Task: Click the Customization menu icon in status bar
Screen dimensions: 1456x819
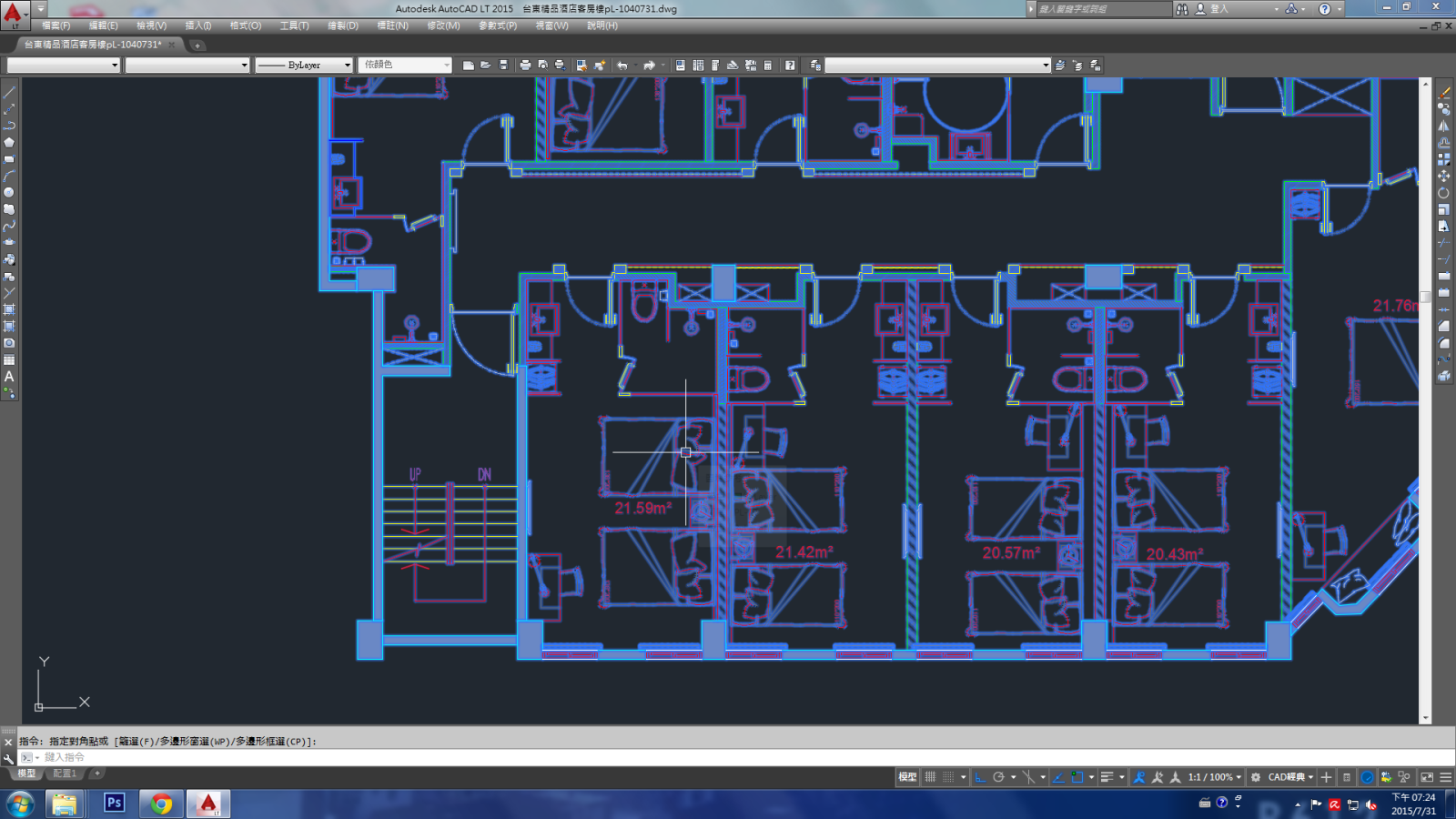Action: tap(1446, 777)
